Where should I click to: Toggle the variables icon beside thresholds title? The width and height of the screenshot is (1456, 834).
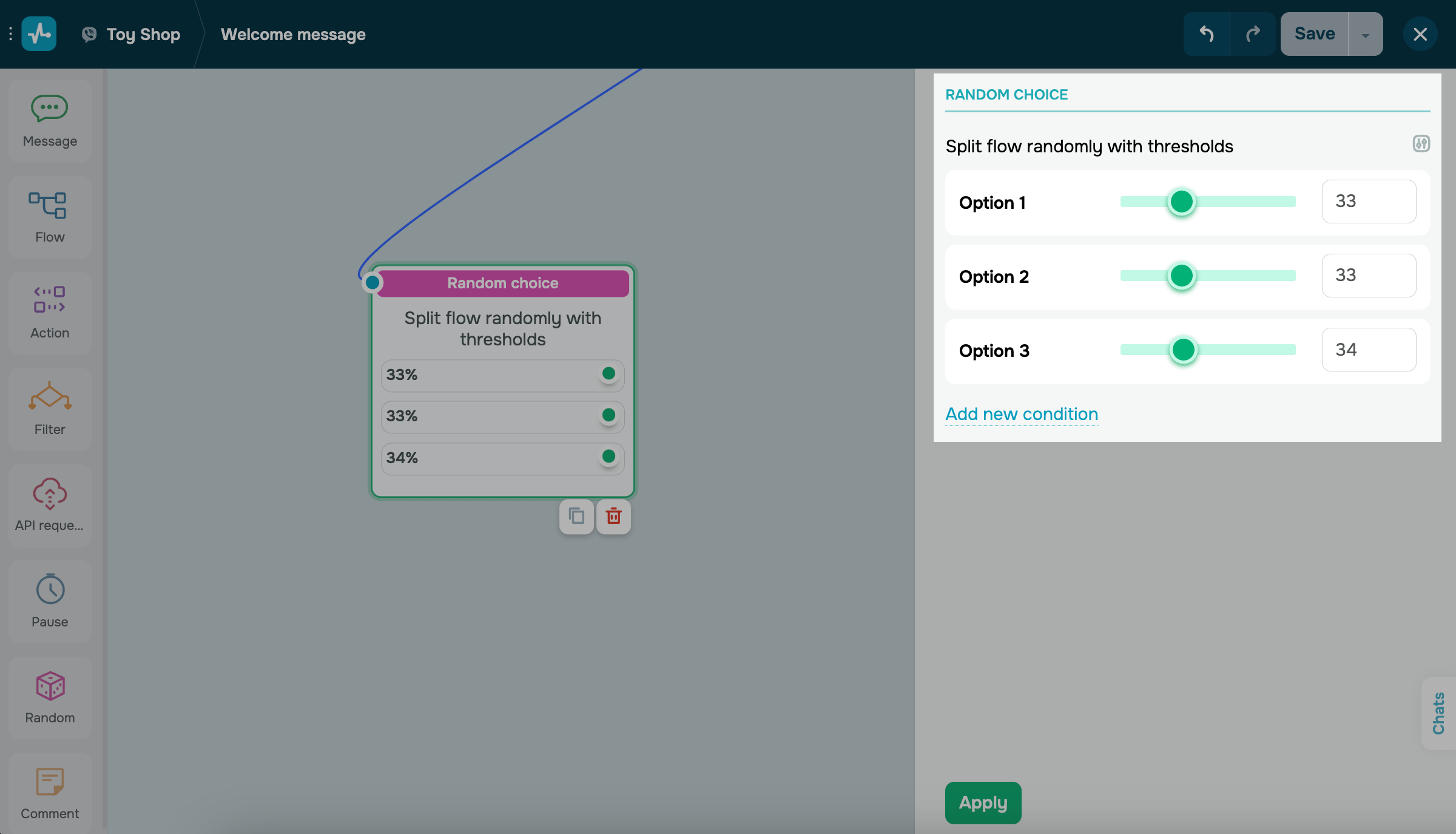[1421, 144]
